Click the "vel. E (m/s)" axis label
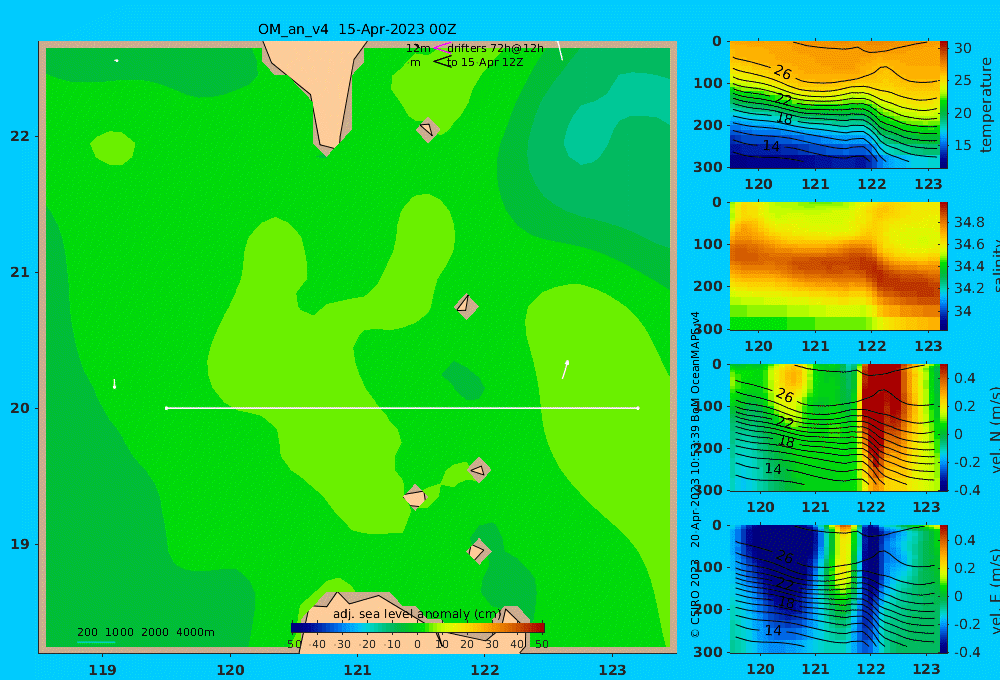This screenshot has height=680, width=1000. pos(995,591)
